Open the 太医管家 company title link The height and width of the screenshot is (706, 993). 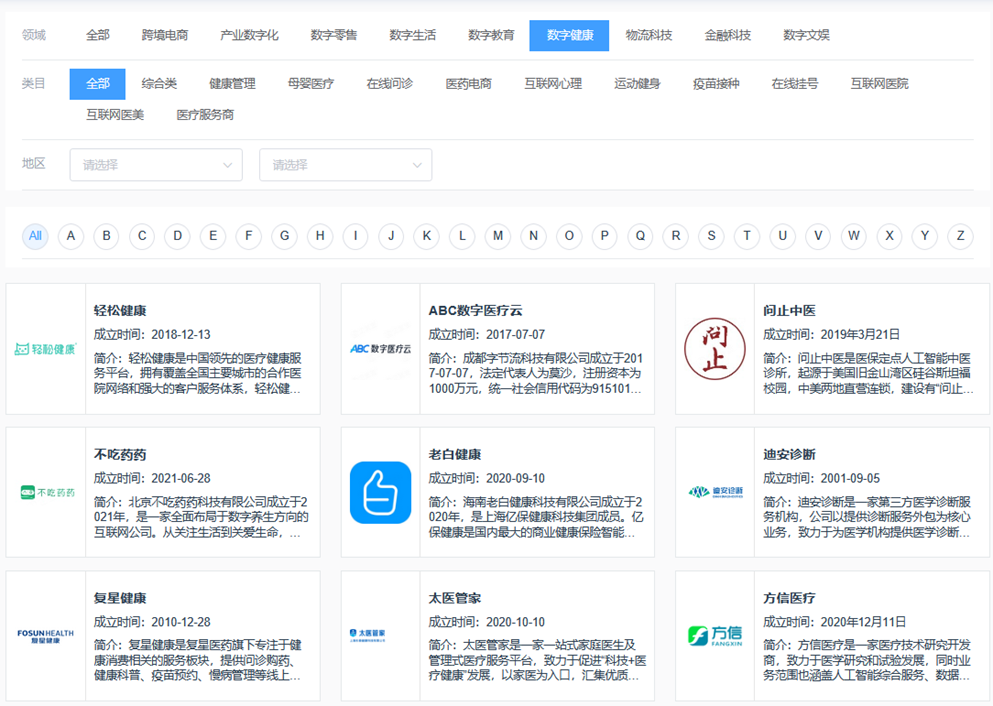455,598
